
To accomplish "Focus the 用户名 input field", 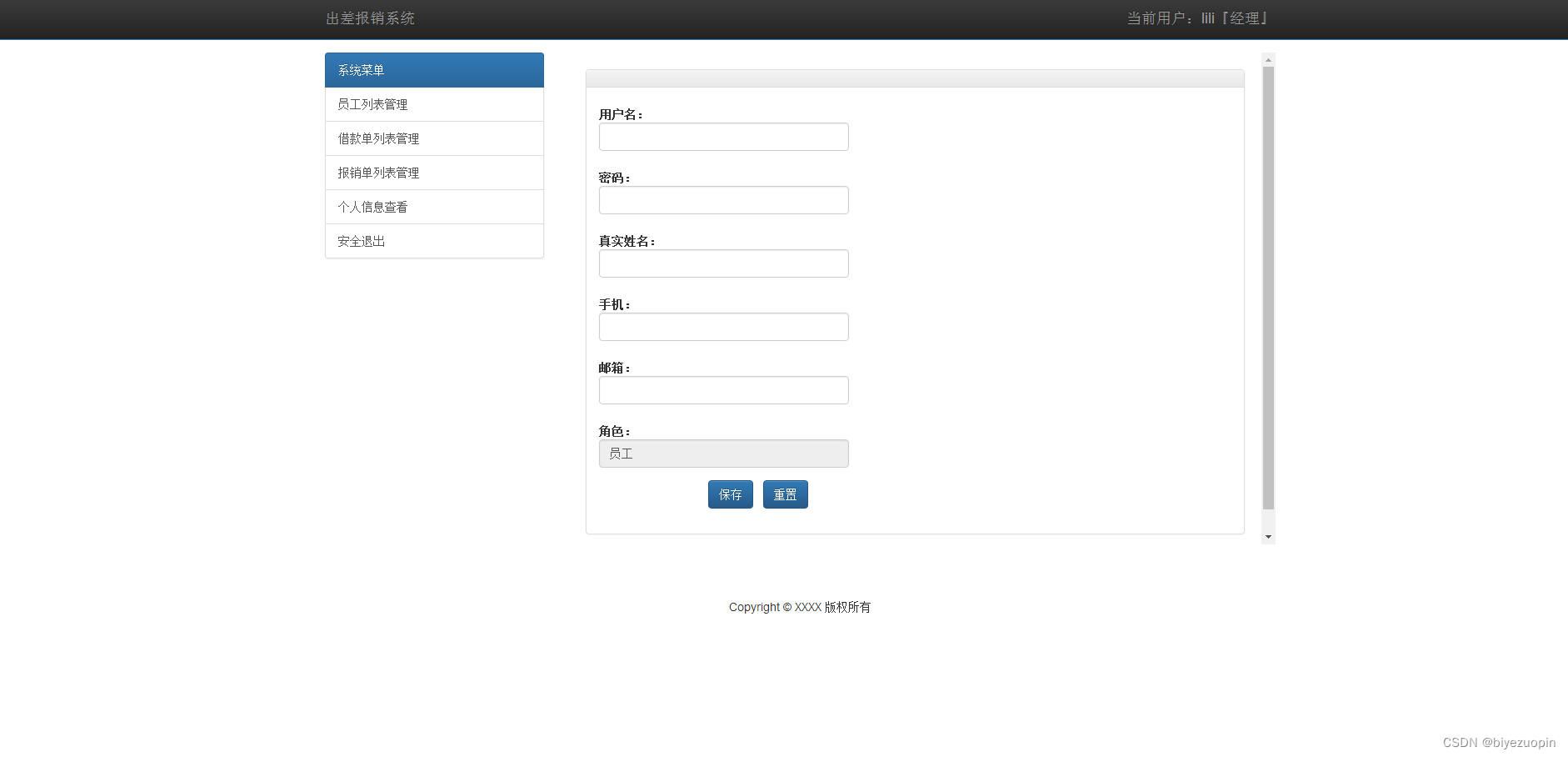I will (x=723, y=137).
